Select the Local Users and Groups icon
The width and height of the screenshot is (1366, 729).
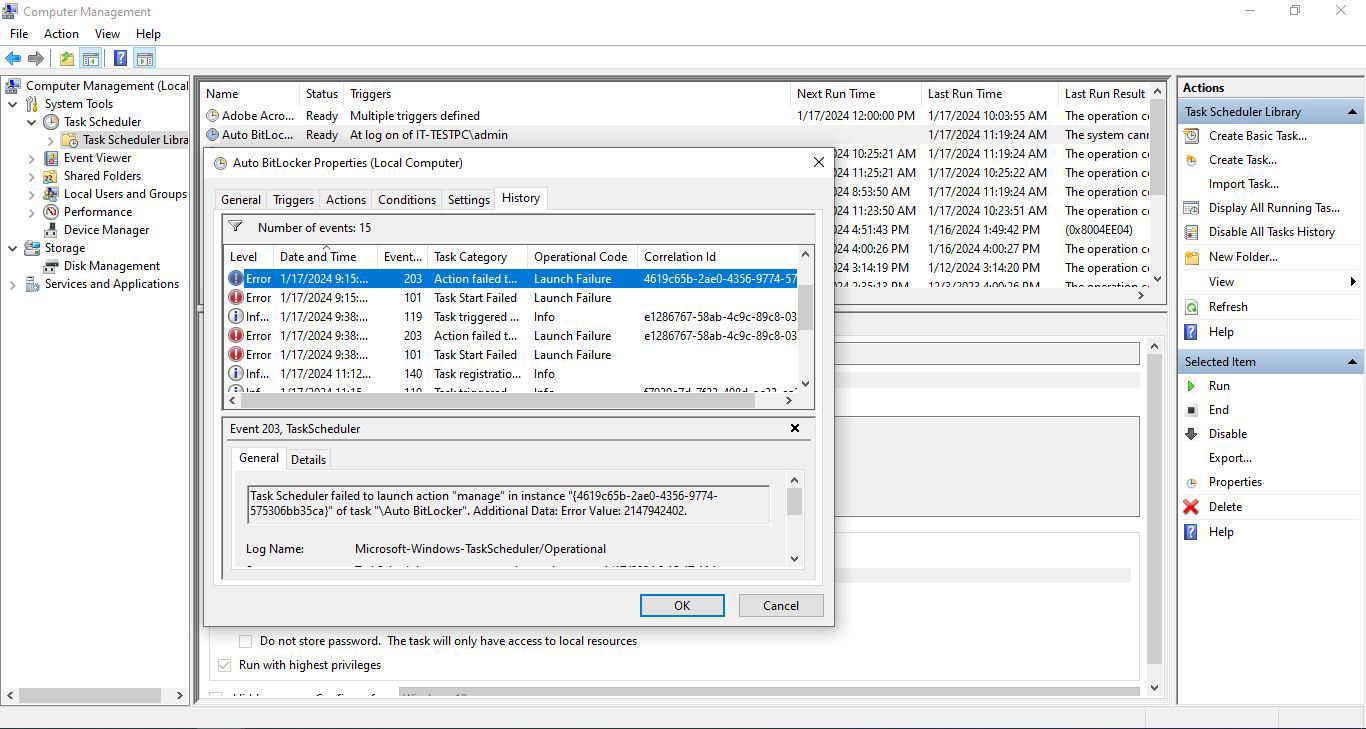[x=51, y=194]
